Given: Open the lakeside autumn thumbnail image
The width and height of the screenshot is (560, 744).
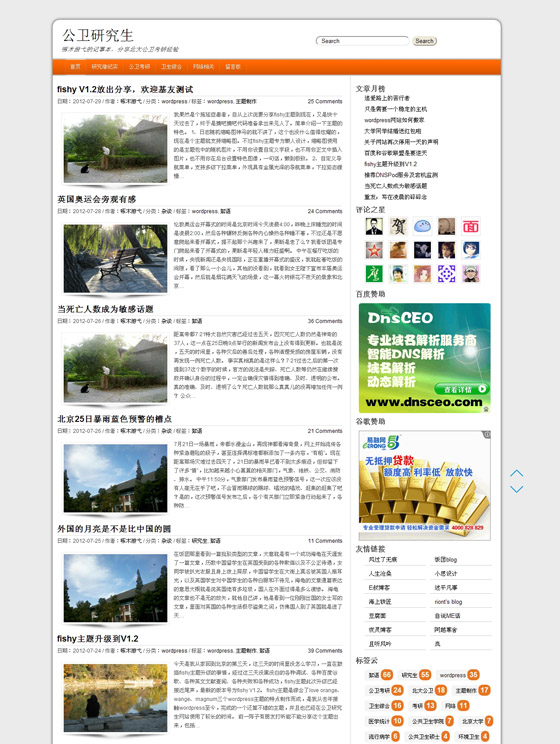Looking at the screenshot, I should pyautogui.click(x=115, y=698).
